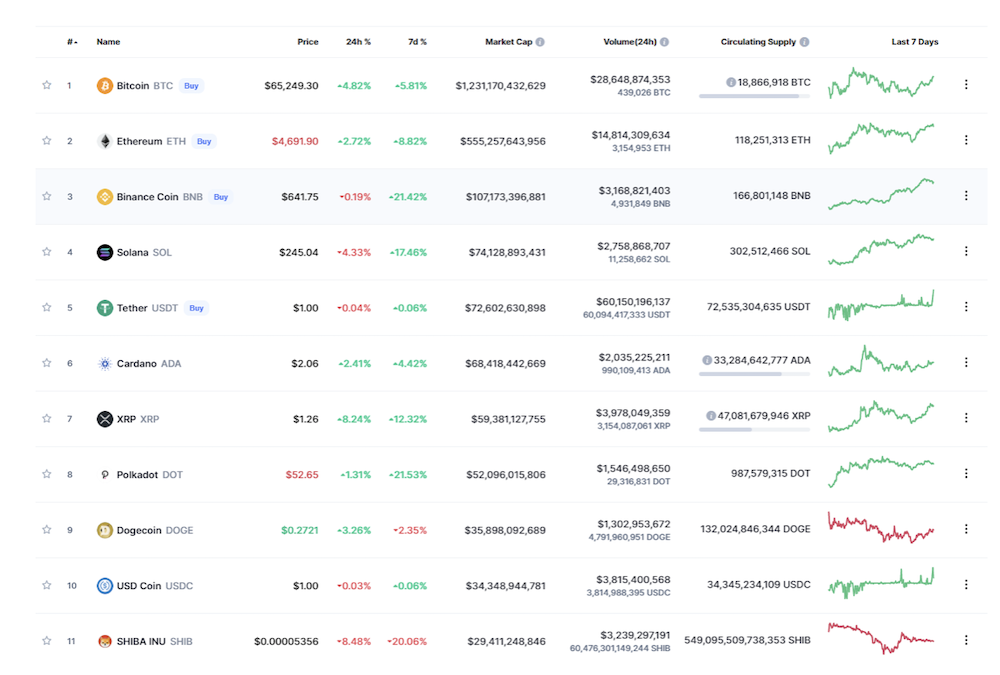Click the Ethereum diamond logo icon
The height and width of the screenshot is (675, 1000).
click(105, 141)
